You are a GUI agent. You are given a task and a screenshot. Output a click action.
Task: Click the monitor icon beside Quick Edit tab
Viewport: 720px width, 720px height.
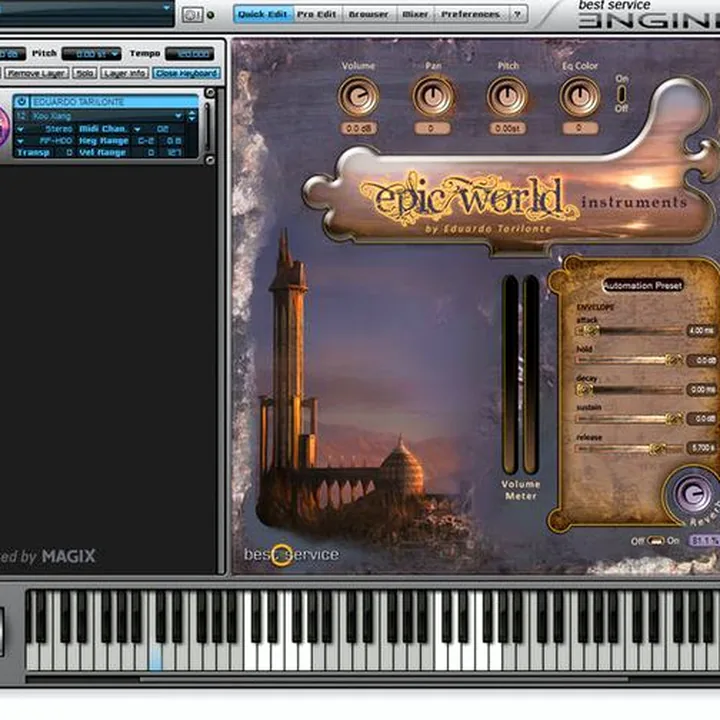pos(191,15)
